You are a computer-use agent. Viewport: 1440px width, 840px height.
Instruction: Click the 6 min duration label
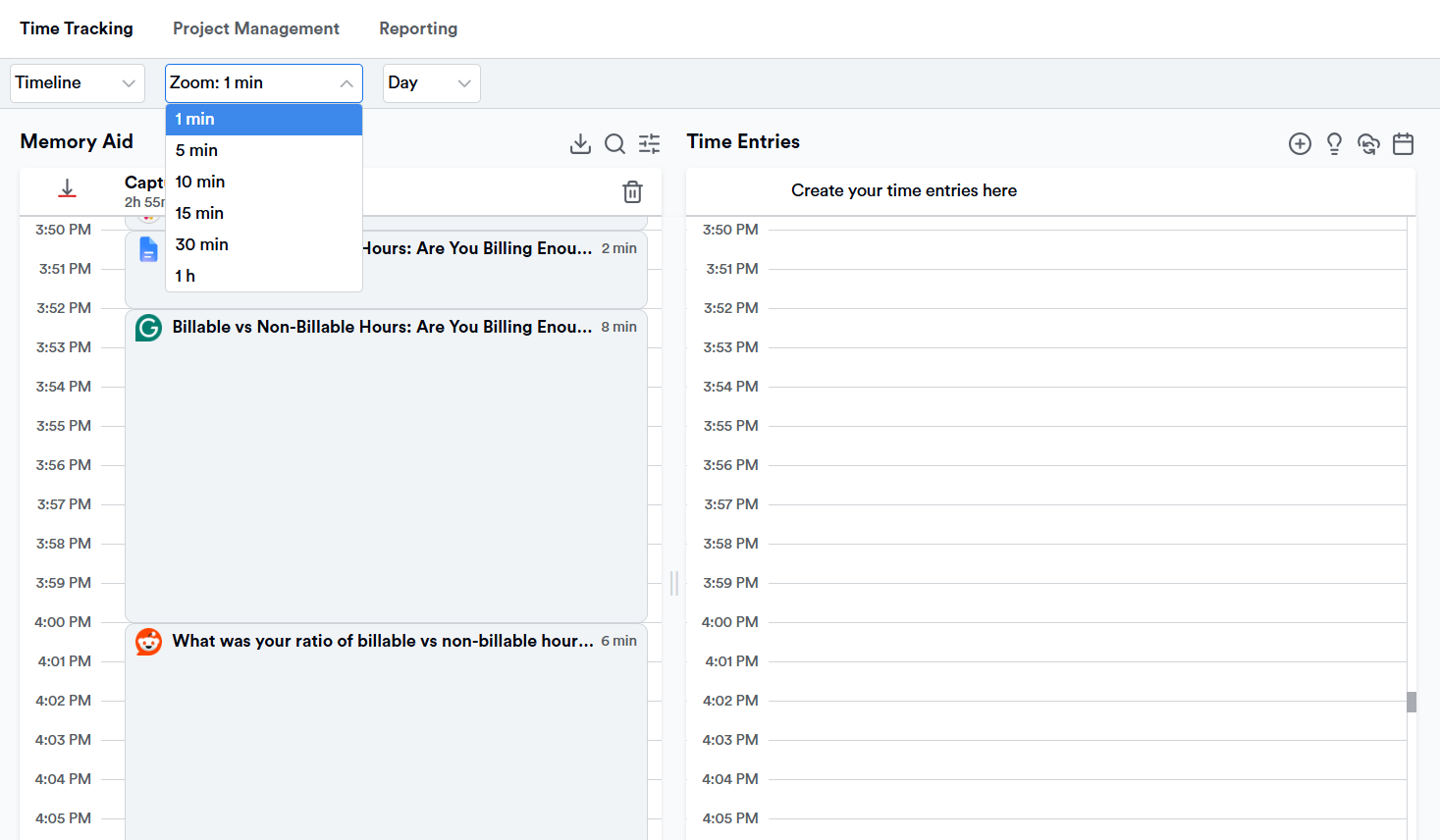coord(618,641)
